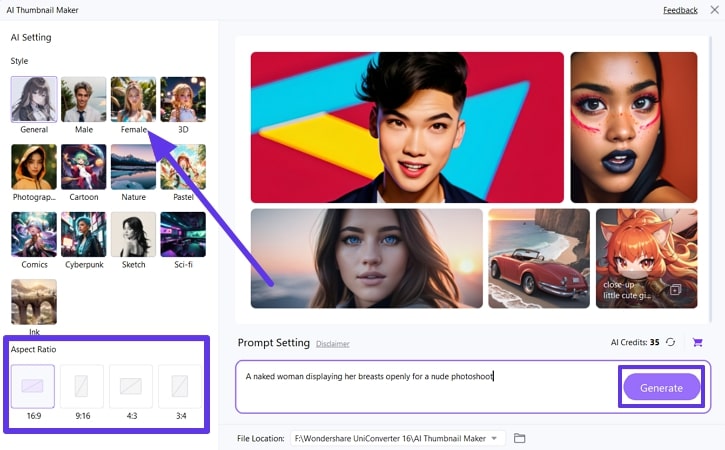Image resolution: width=725 pixels, height=450 pixels.
Task: Pick the Sci-fi style thumbnail
Action: 183,234
